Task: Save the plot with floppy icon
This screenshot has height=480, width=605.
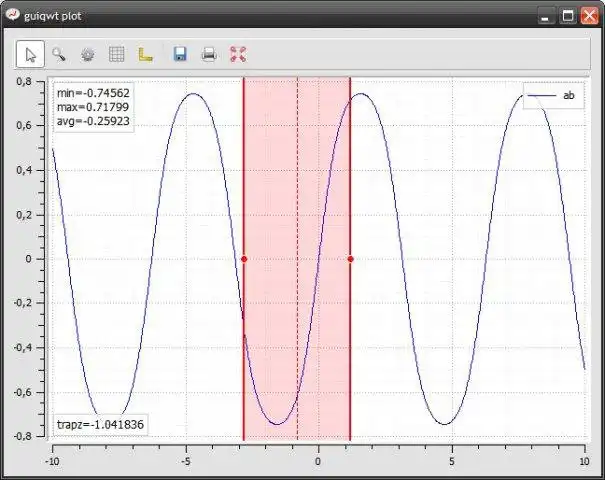Action: 180,54
